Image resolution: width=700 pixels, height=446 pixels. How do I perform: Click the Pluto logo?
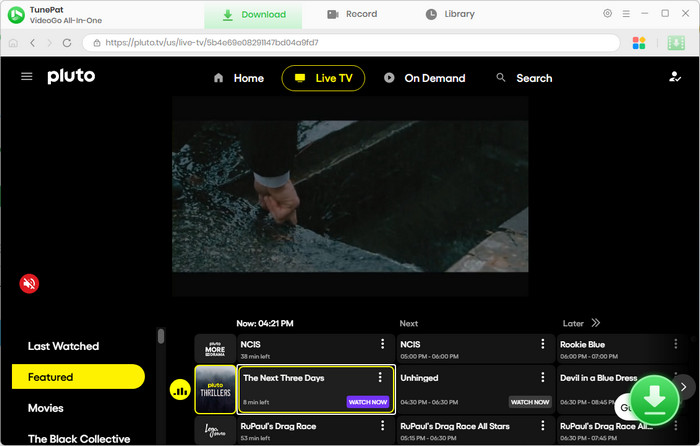click(71, 76)
